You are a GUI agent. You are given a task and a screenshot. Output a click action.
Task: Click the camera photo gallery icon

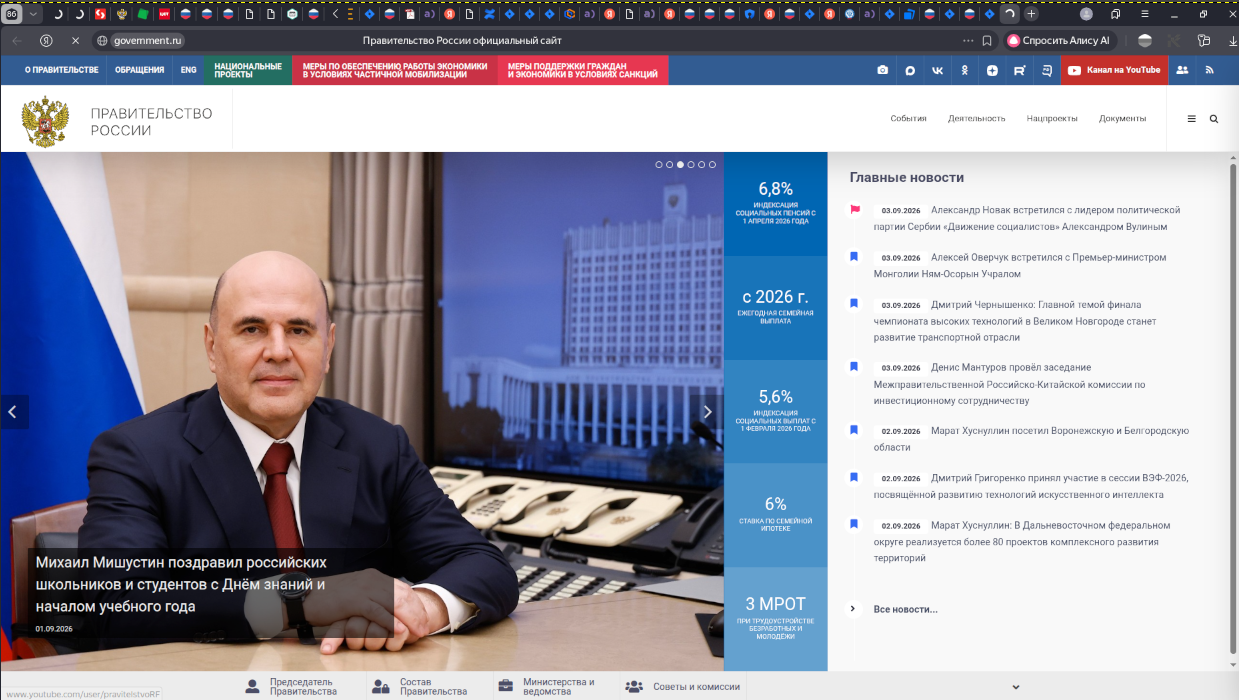[x=882, y=70]
